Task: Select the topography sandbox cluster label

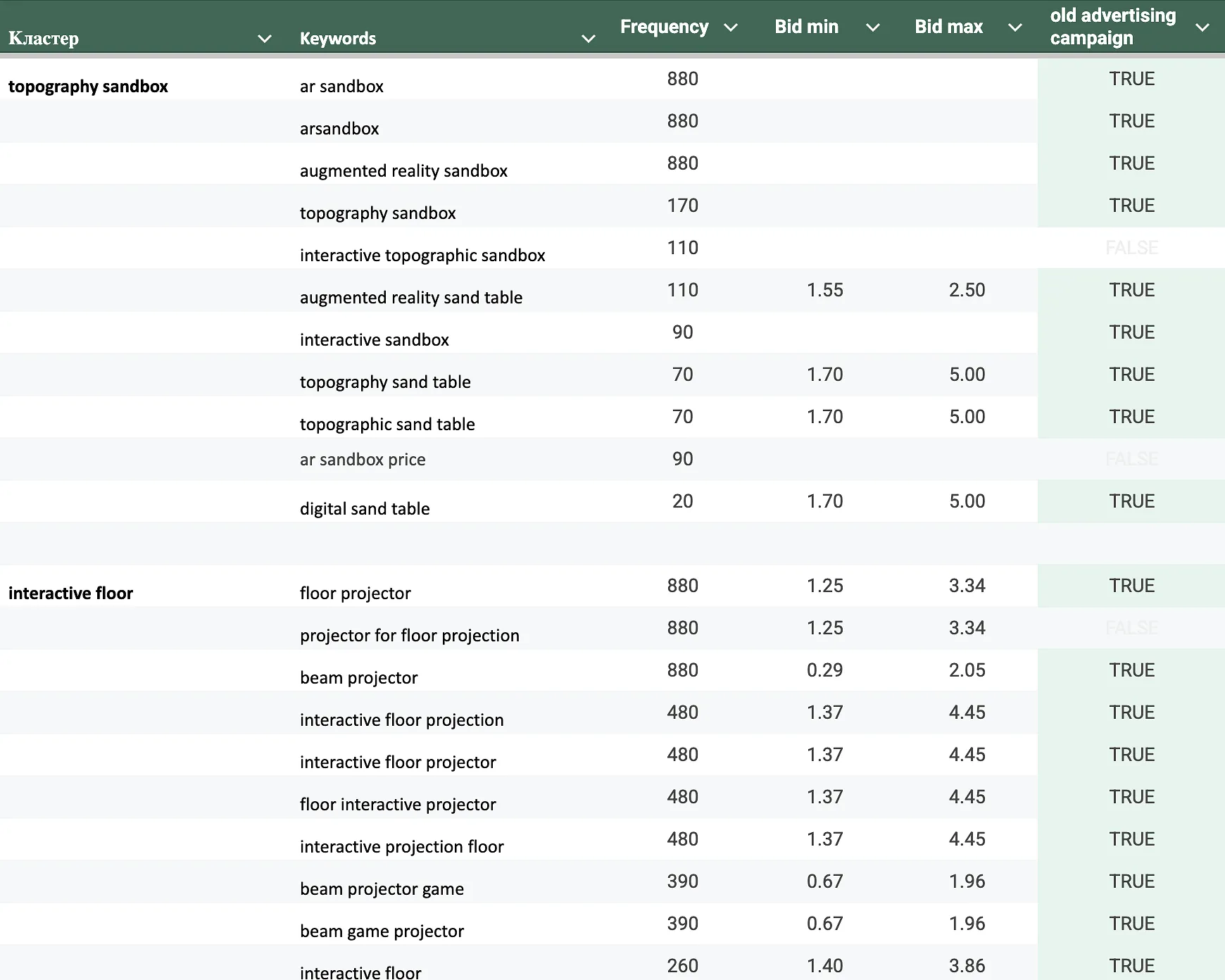Action: pos(88,86)
